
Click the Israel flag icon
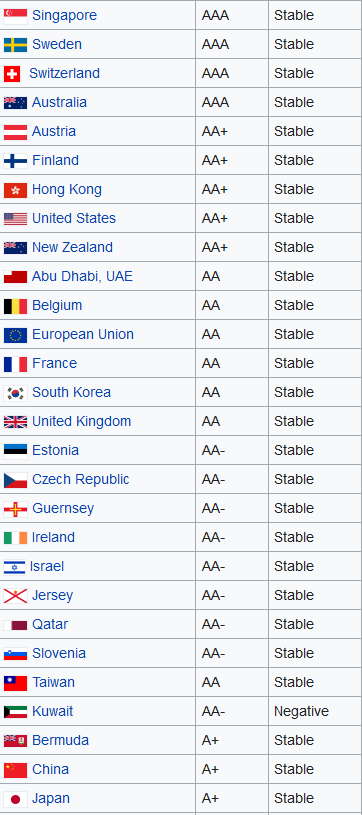tap(14, 567)
